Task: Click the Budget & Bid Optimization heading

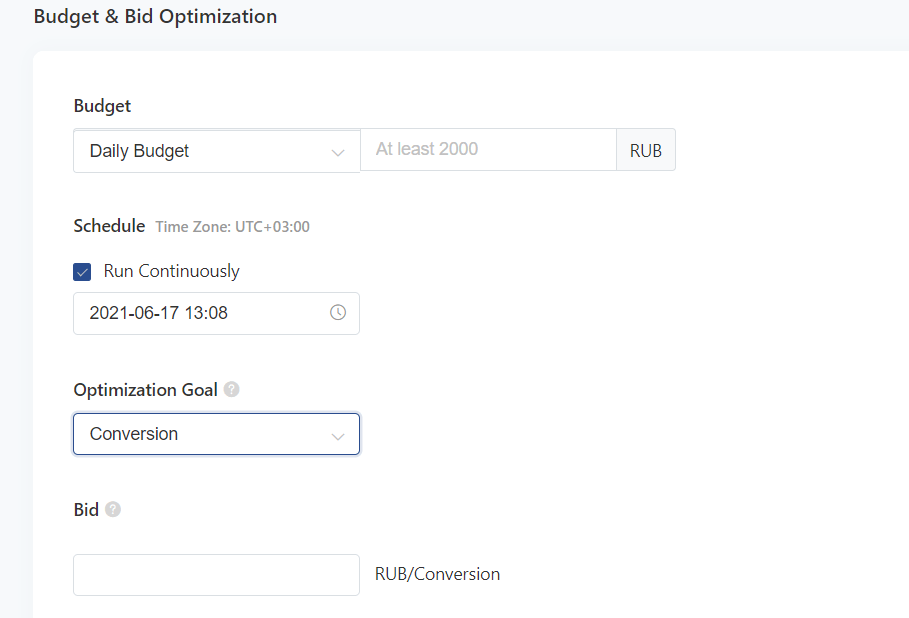Action: click(x=155, y=17)
